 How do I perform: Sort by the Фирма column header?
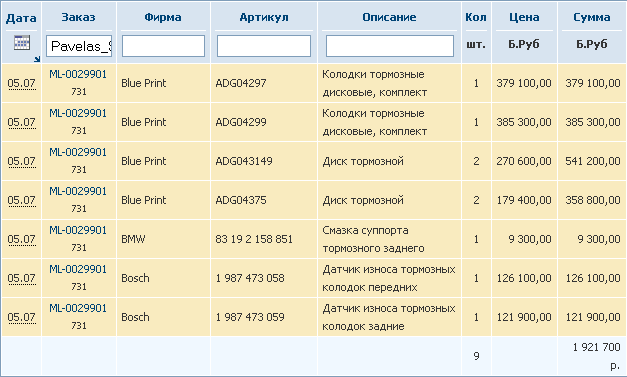click(x=163, y=17)
